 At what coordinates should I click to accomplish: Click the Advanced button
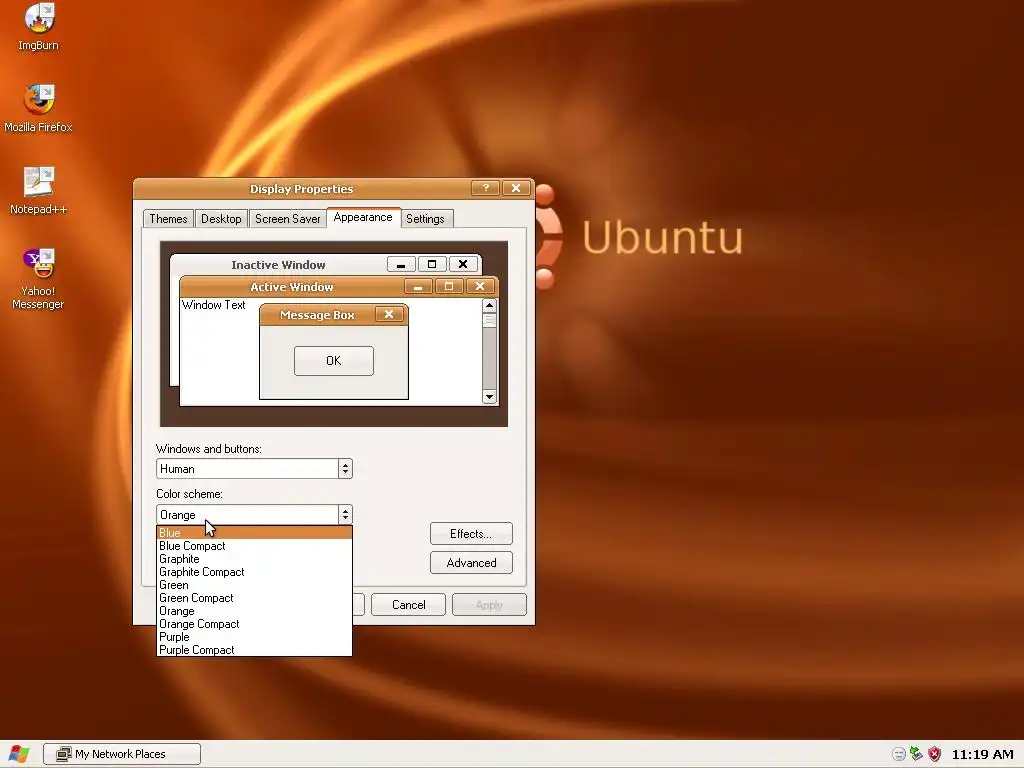471,562
